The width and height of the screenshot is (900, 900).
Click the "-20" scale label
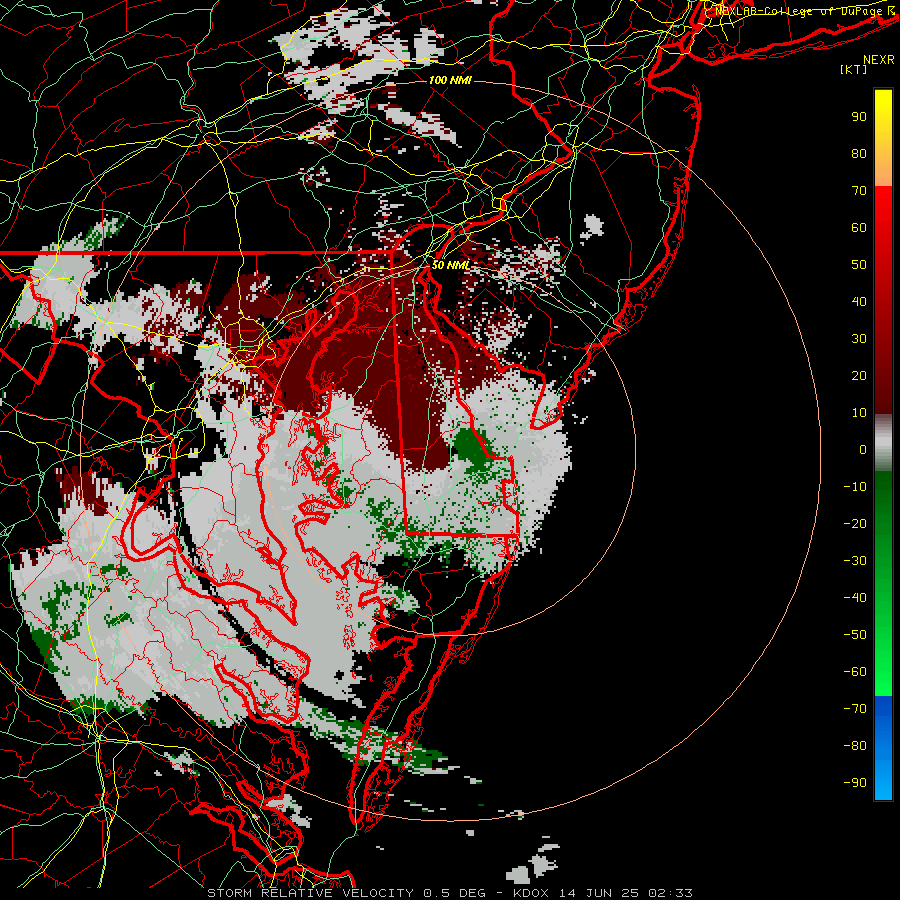coord(855,524)
